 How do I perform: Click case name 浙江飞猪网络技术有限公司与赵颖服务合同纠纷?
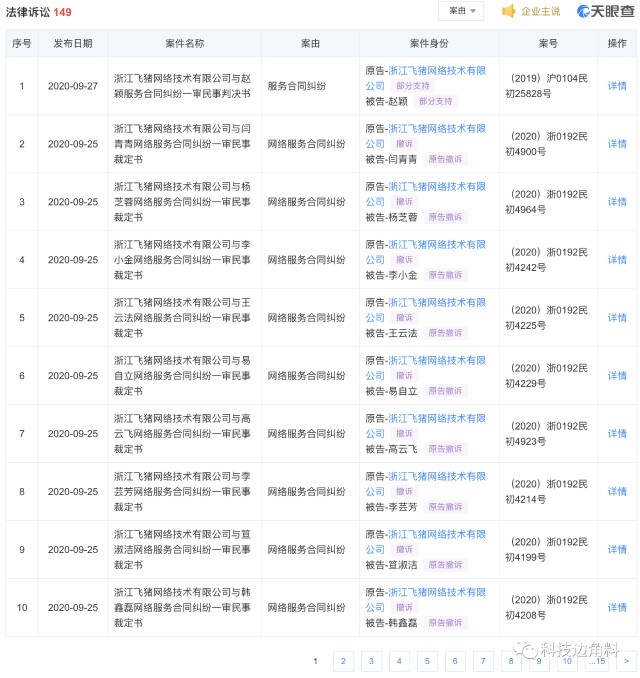pyautogui.click(x=182, y=86)
